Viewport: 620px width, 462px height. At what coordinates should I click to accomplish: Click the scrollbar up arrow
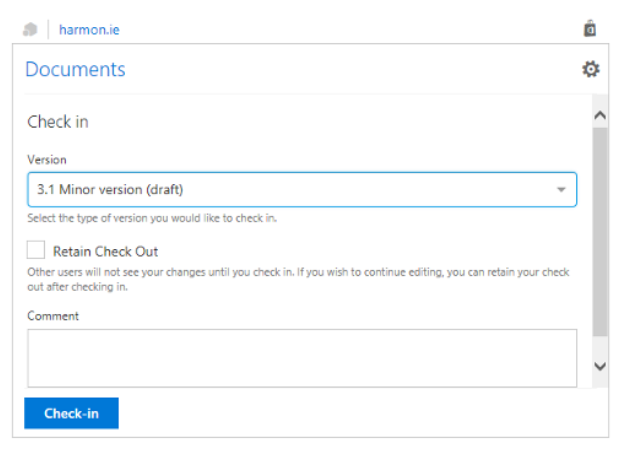[x=600, y=115]
